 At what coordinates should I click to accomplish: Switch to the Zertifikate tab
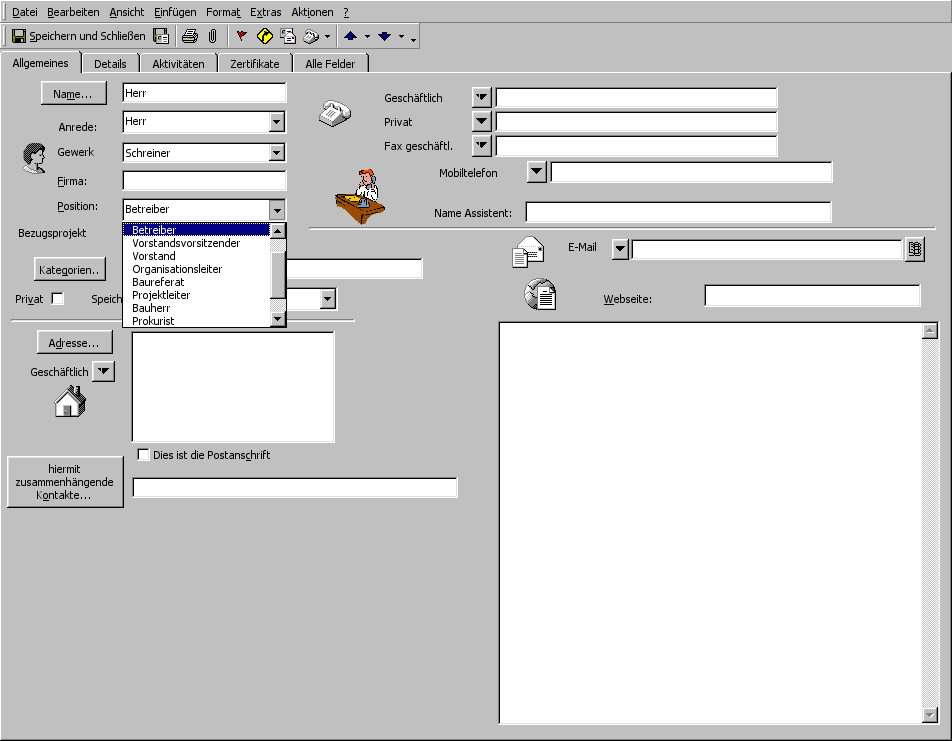click(x=254, y=64)
